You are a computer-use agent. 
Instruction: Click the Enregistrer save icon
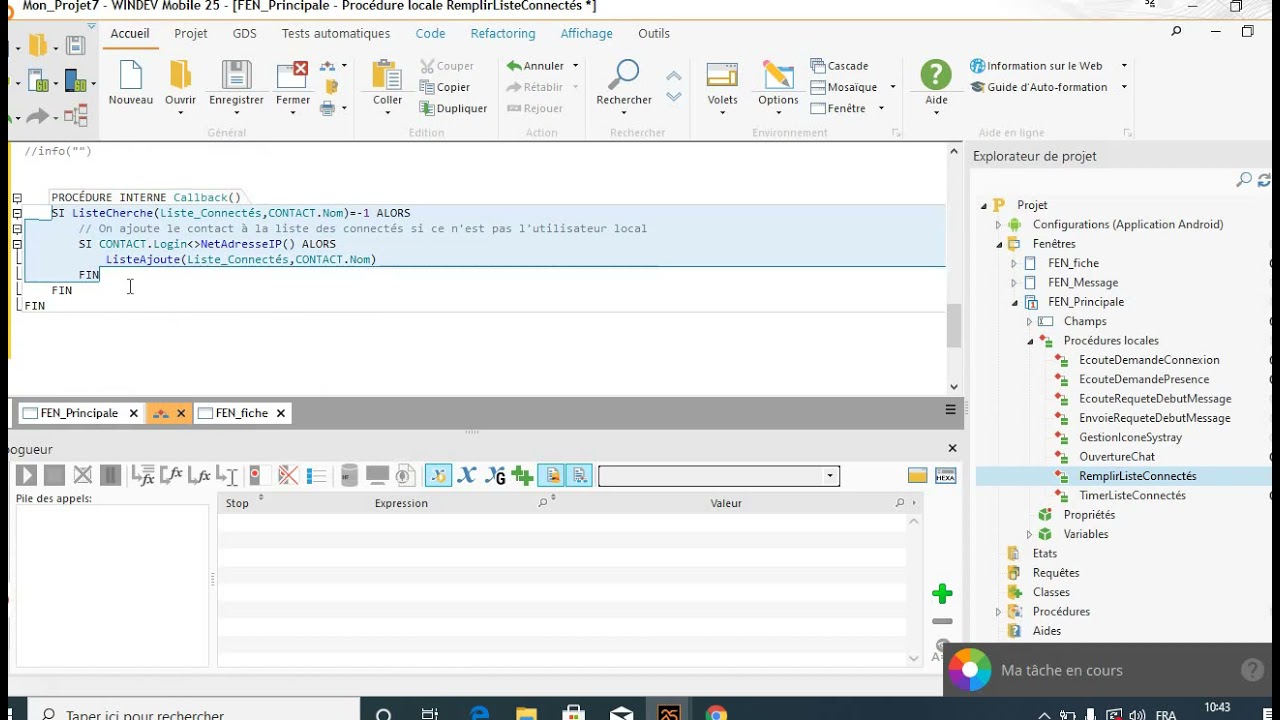[236, 75]
